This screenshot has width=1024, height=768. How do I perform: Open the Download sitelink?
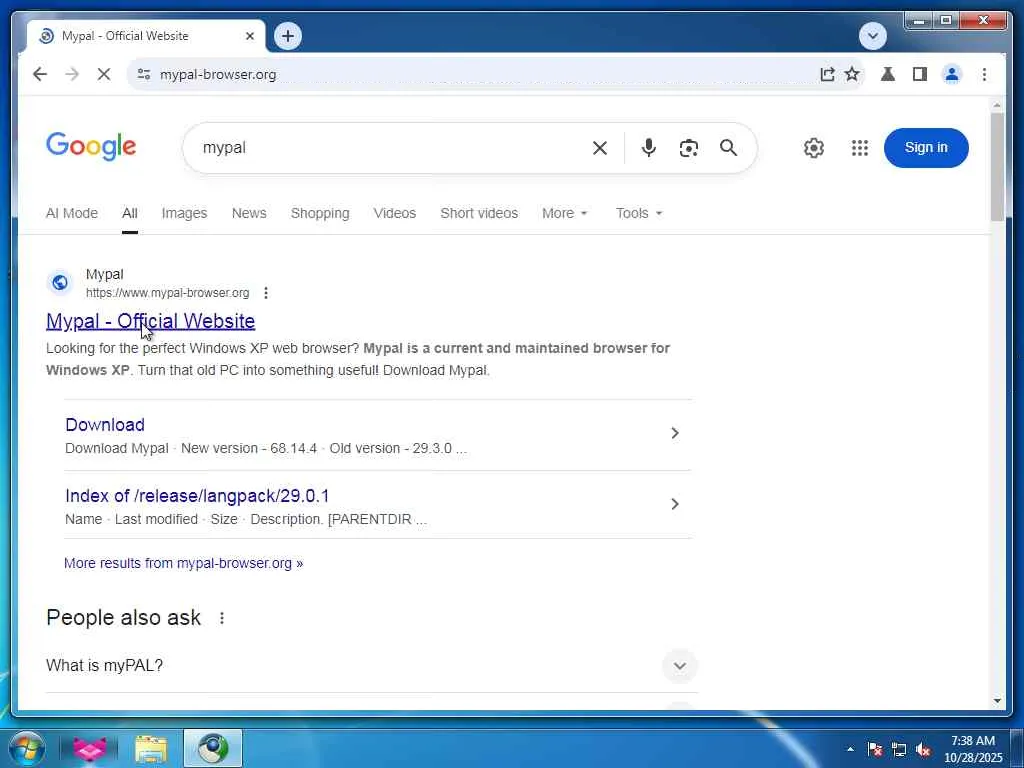[x=105, y=424]
